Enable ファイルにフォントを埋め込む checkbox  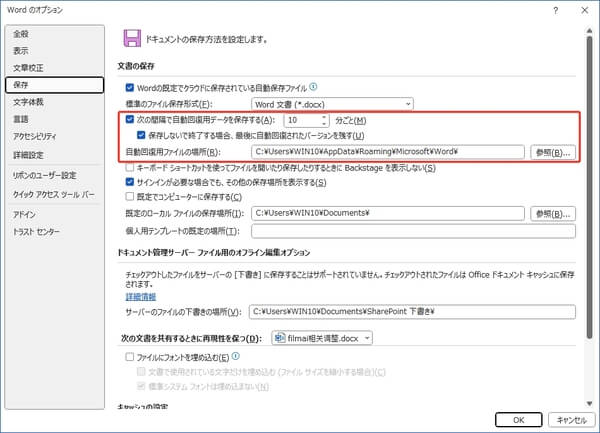[130, 357]
